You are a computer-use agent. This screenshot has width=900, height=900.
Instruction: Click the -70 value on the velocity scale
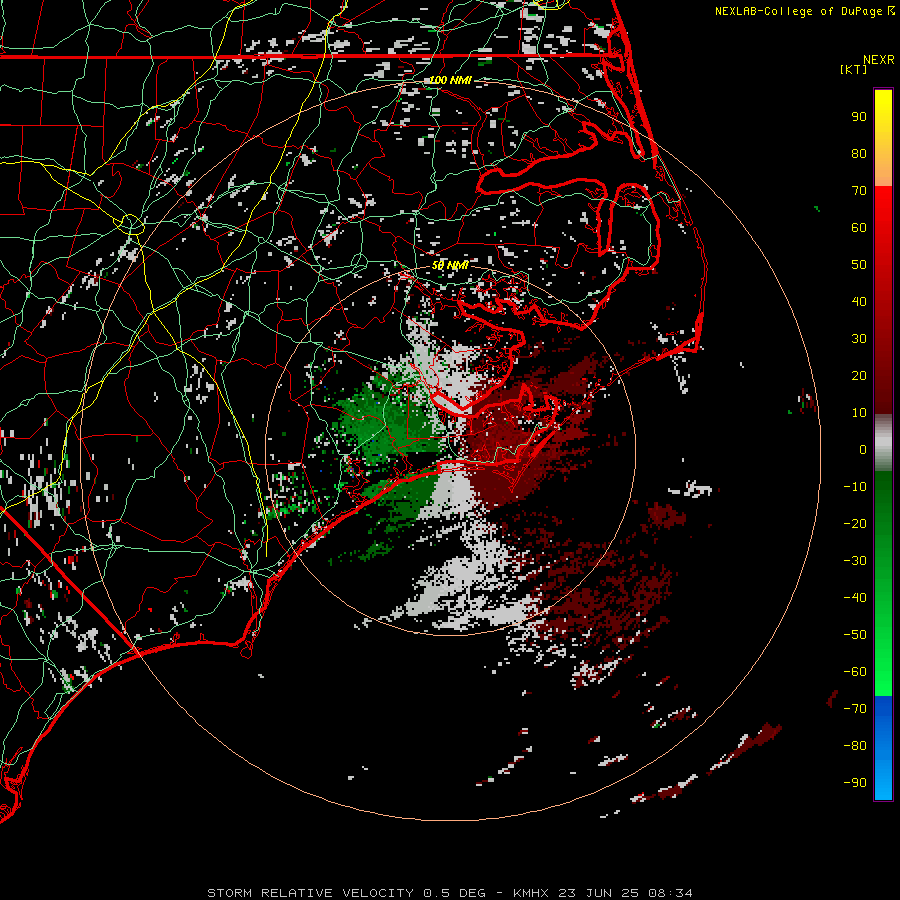tap(855, 709)
